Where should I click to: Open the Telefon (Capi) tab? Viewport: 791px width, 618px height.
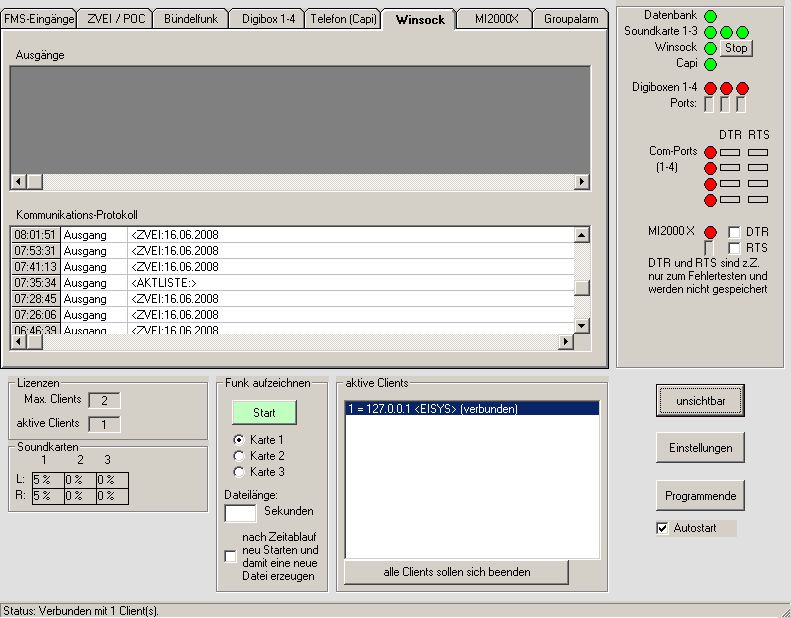(343, 19)
